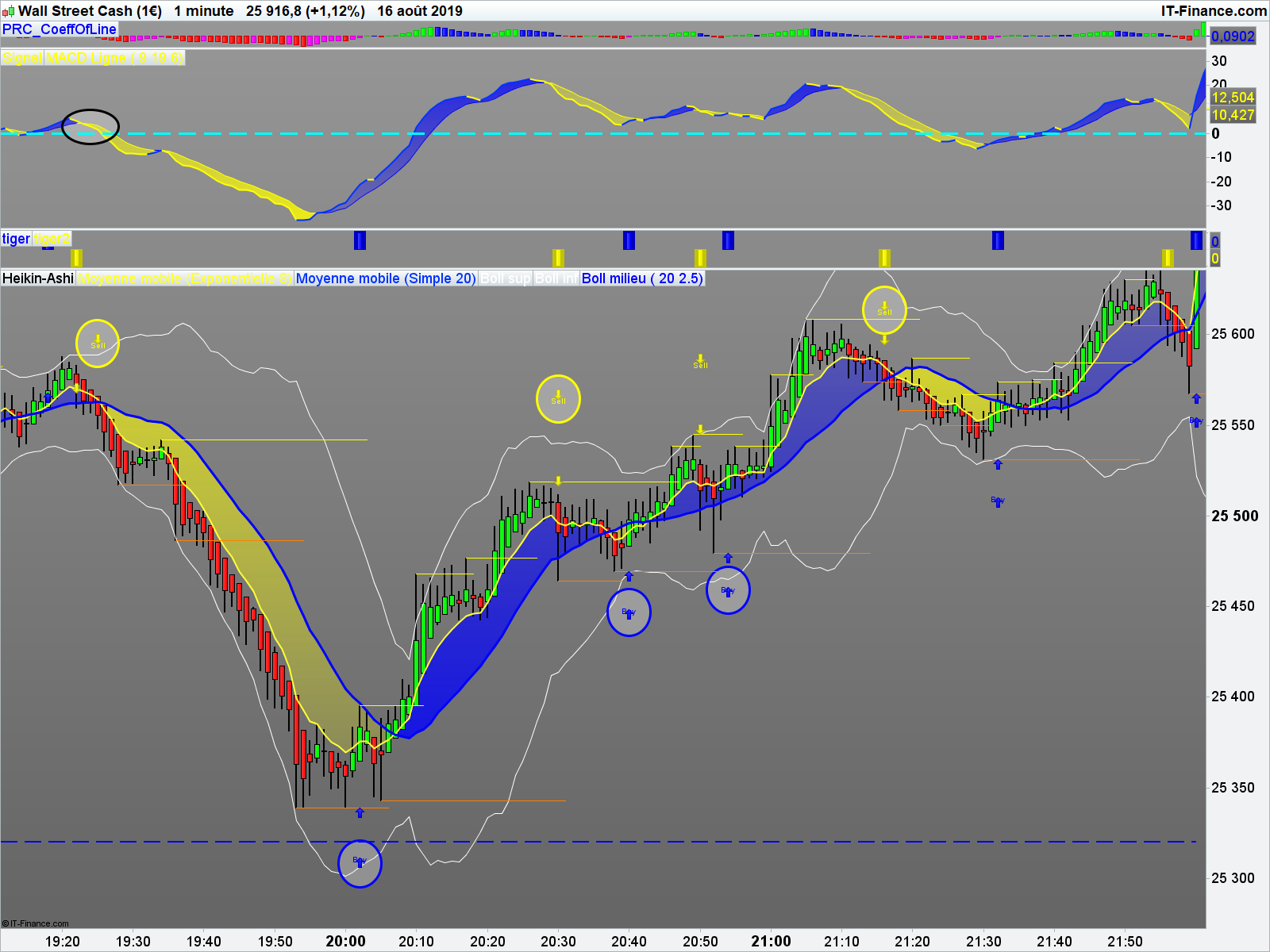This screenshot has width=1270, height=952.
Task: Click the bold 20:00 time label
Action: 346,942
